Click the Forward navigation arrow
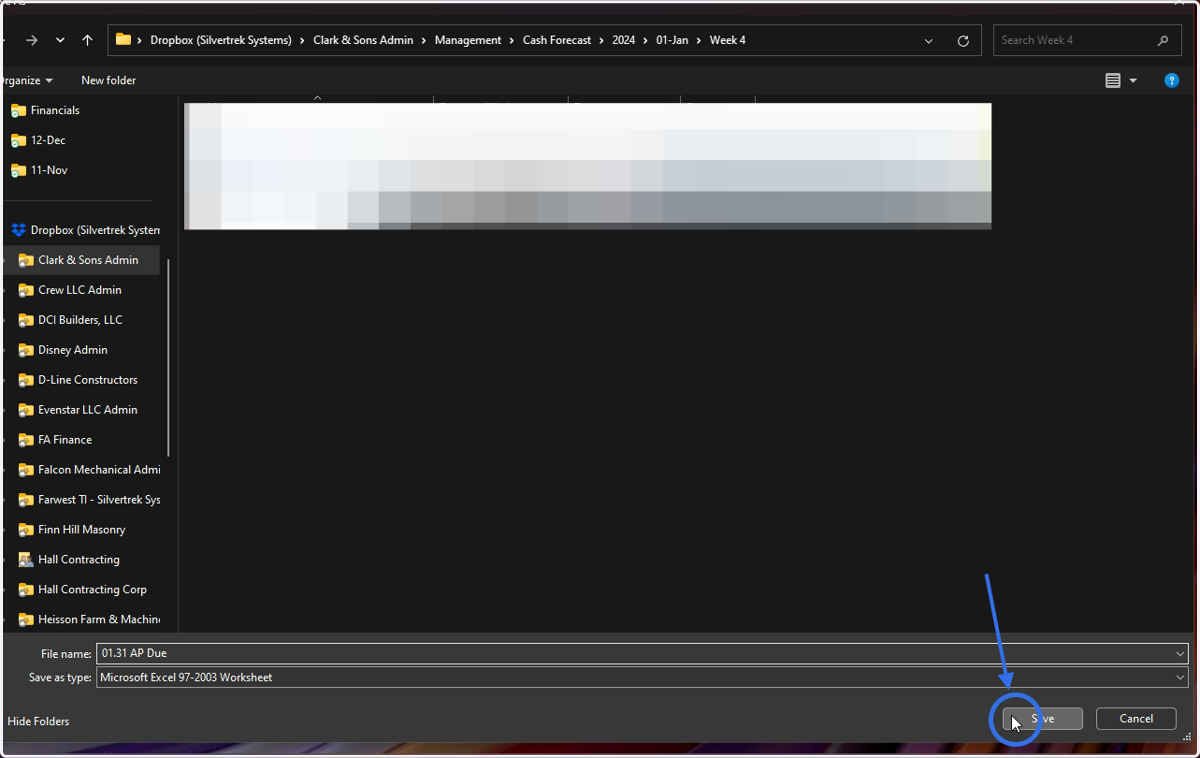Image resolution: width=1200 pixels, height=758 pixels. (x=32, y=40)
